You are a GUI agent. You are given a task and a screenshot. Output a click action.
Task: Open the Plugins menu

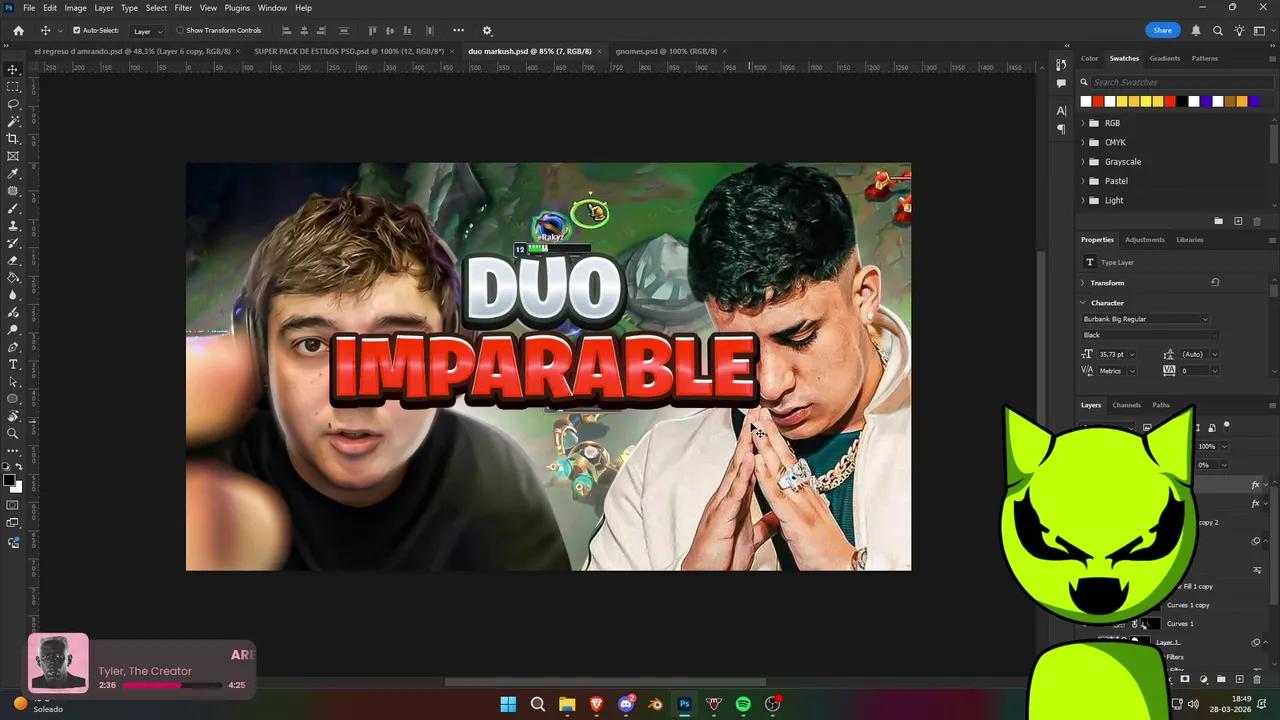(x=237, y=8)
